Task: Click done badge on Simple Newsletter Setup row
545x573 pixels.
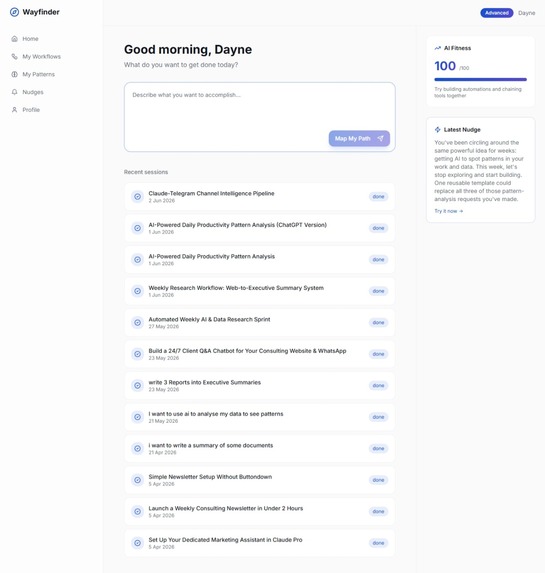Action: [378, 480]
